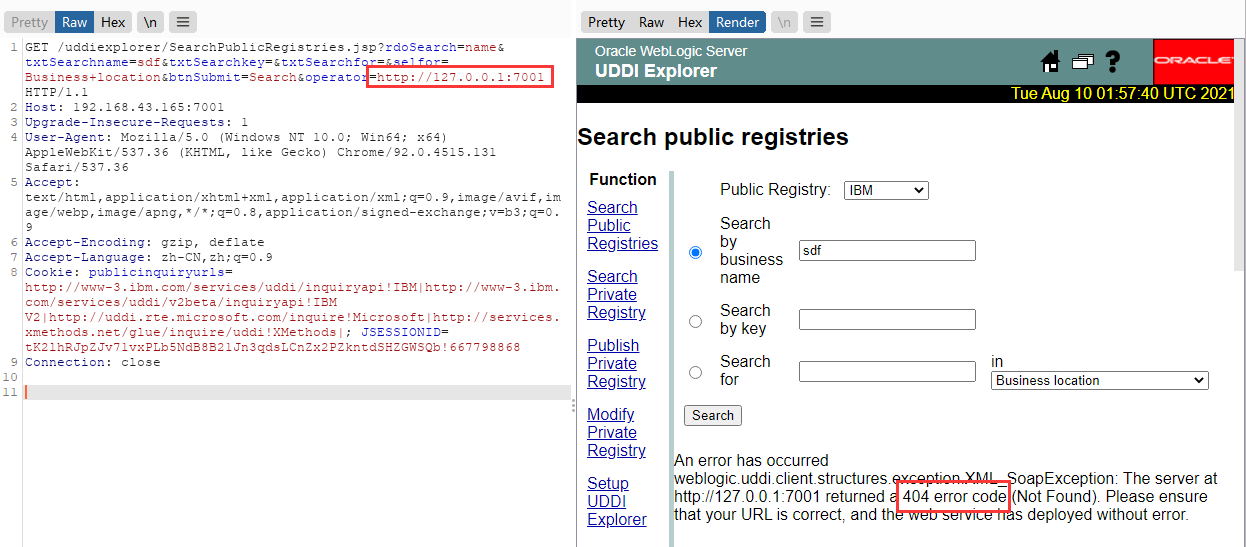Toggle the \n newline display in request pane
The height and width of the screenshot is (547, 1246).
150,22
